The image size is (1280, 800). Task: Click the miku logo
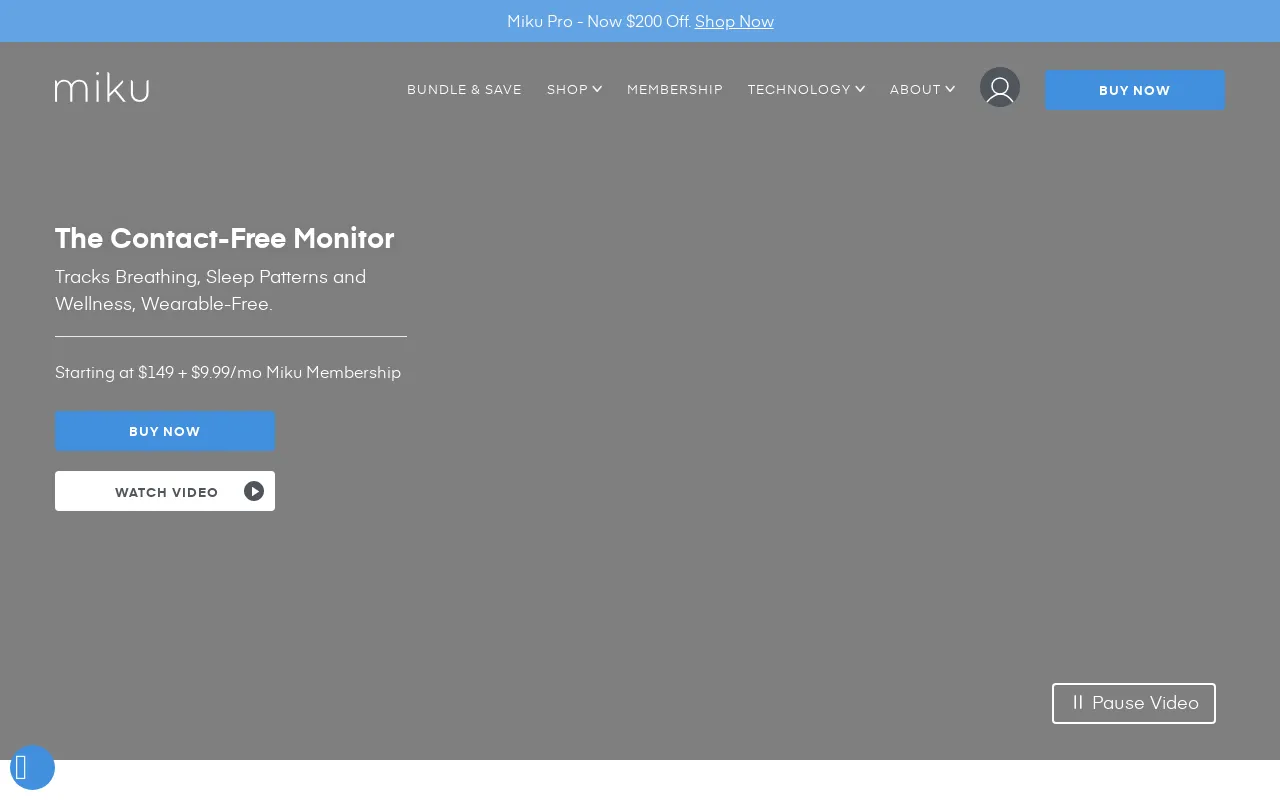102,88
